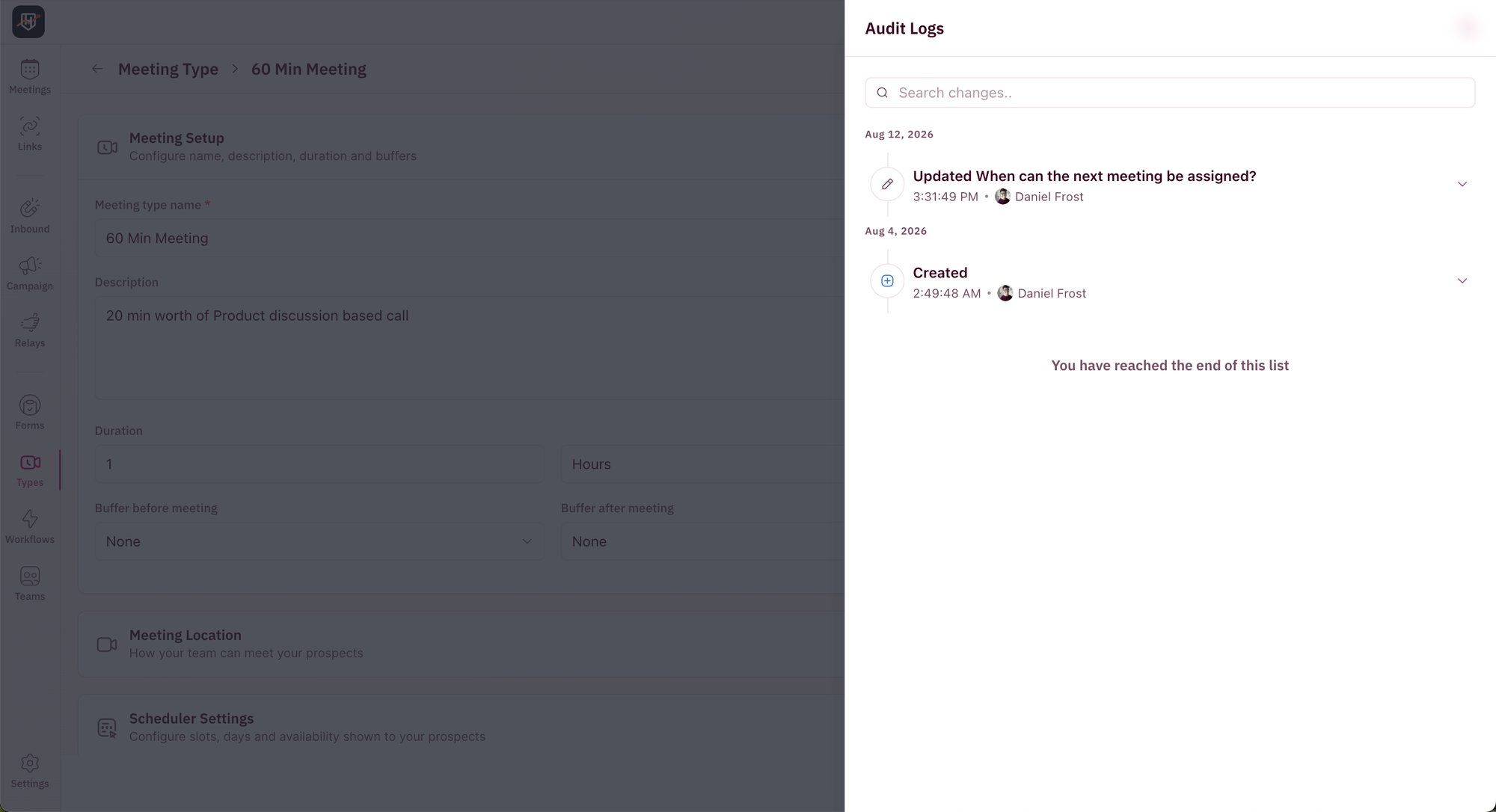This screenshot has width=1496, height=812.
Task: Go to Inbound in sidebar
Action: 30,216
